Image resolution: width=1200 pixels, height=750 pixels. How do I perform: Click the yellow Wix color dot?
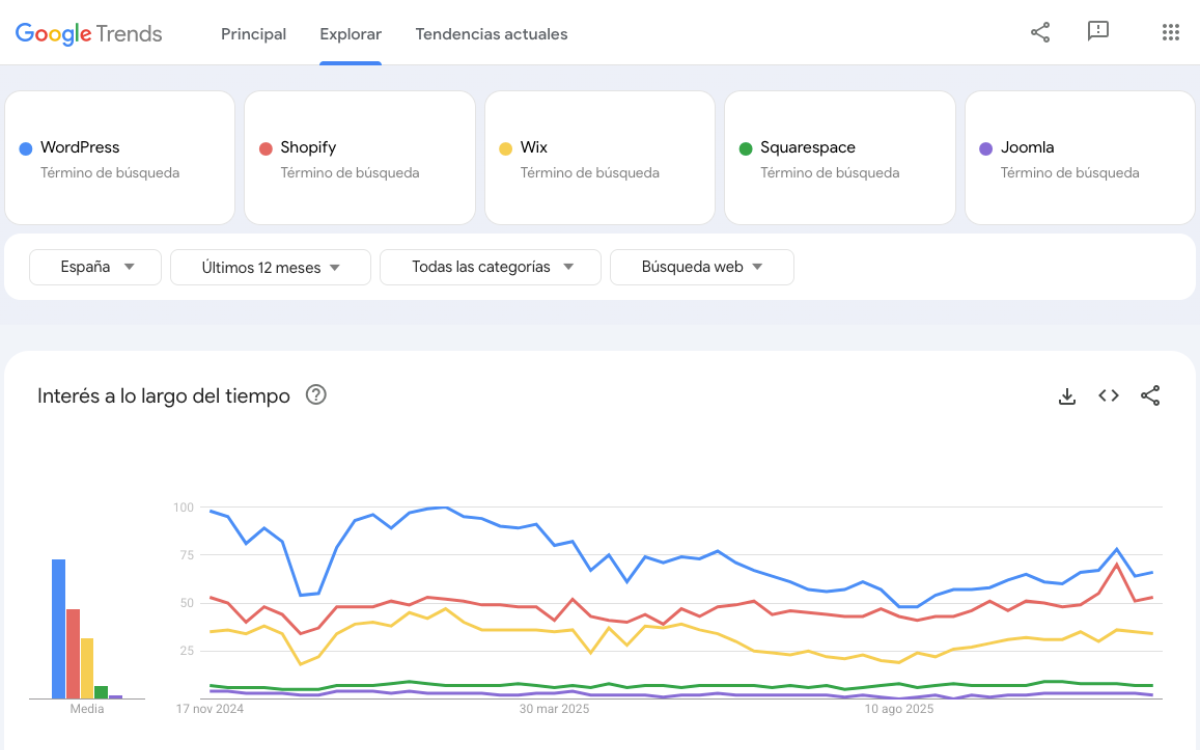506,149
